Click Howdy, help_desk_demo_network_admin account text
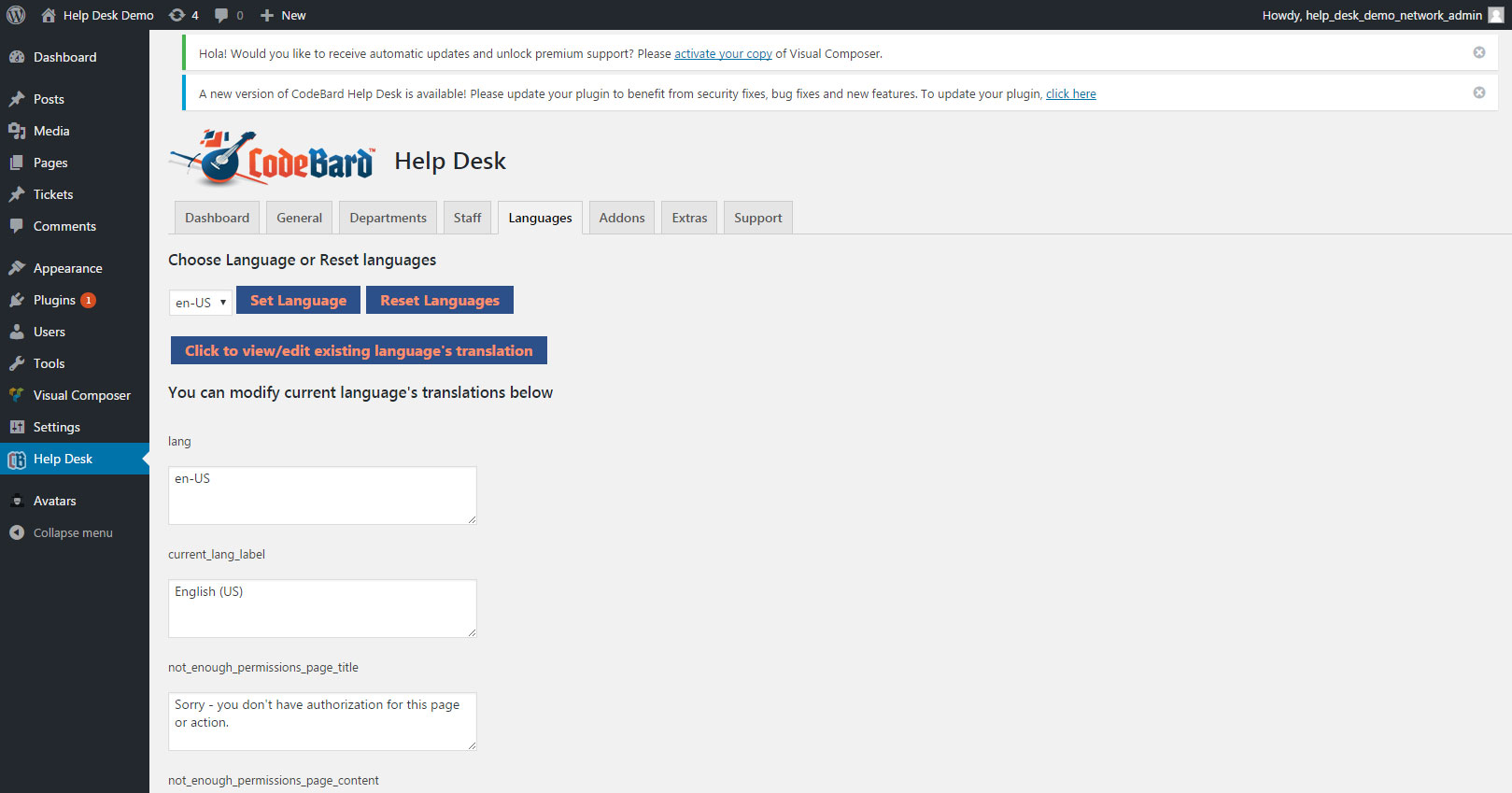This screenshot has height=793, width=1512. (1372, 15)
